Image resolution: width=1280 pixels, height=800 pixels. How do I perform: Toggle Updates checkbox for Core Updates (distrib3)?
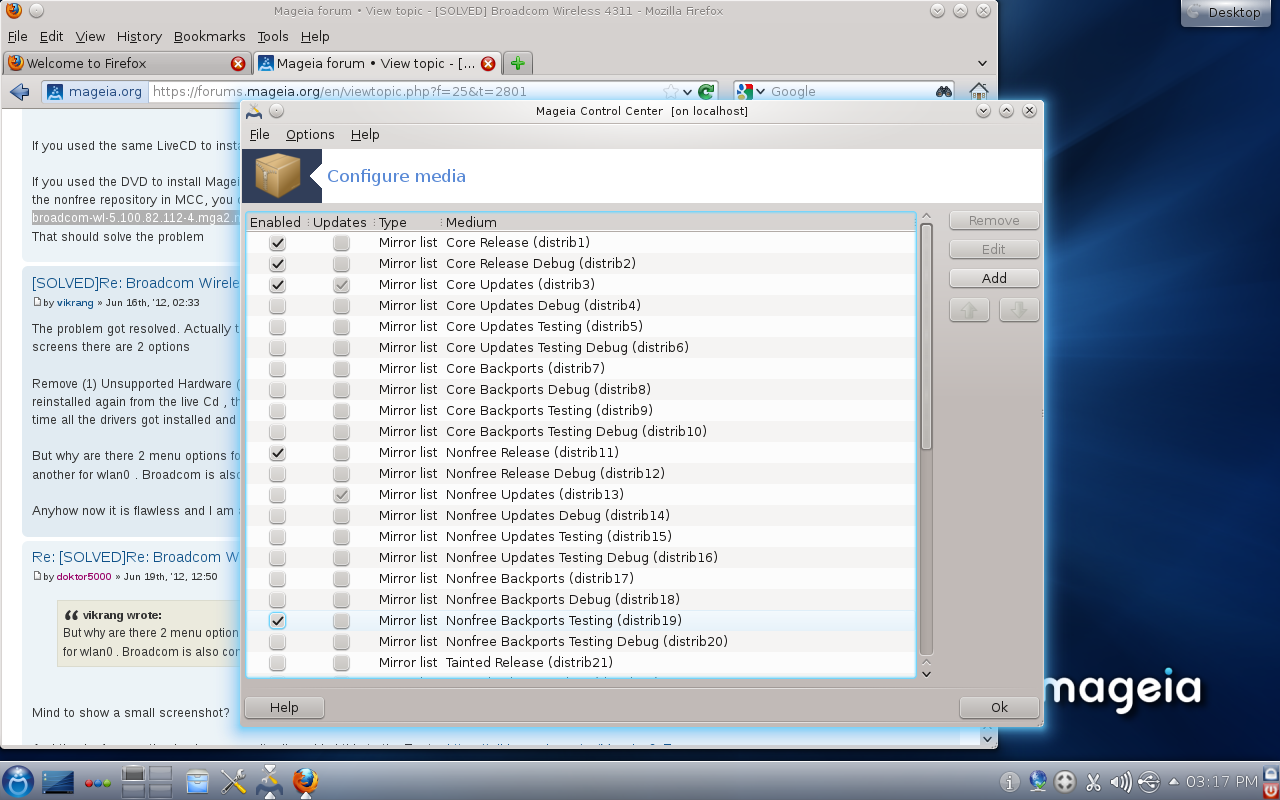[x=342, y=285]
